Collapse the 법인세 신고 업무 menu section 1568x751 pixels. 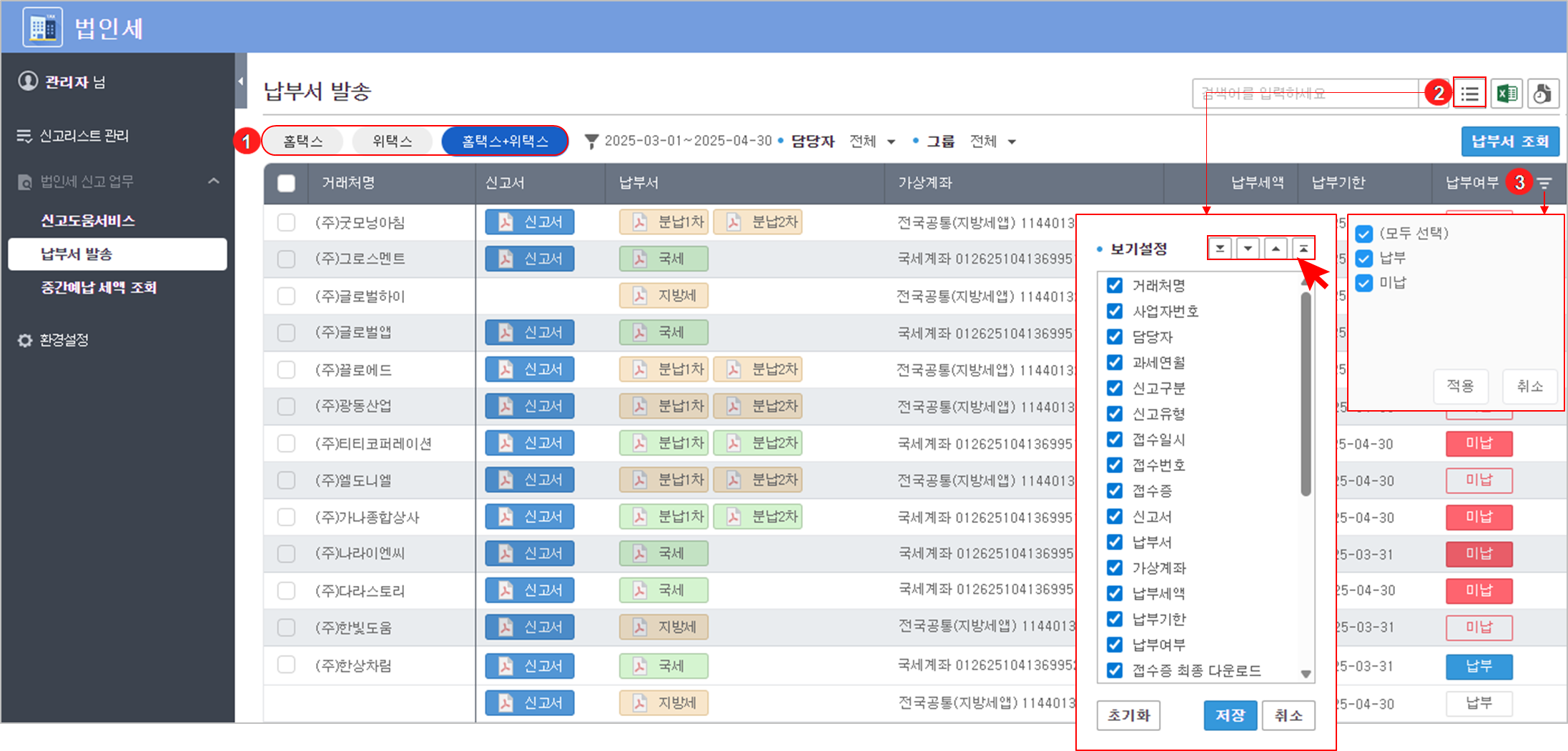click(x=213, y=181)
